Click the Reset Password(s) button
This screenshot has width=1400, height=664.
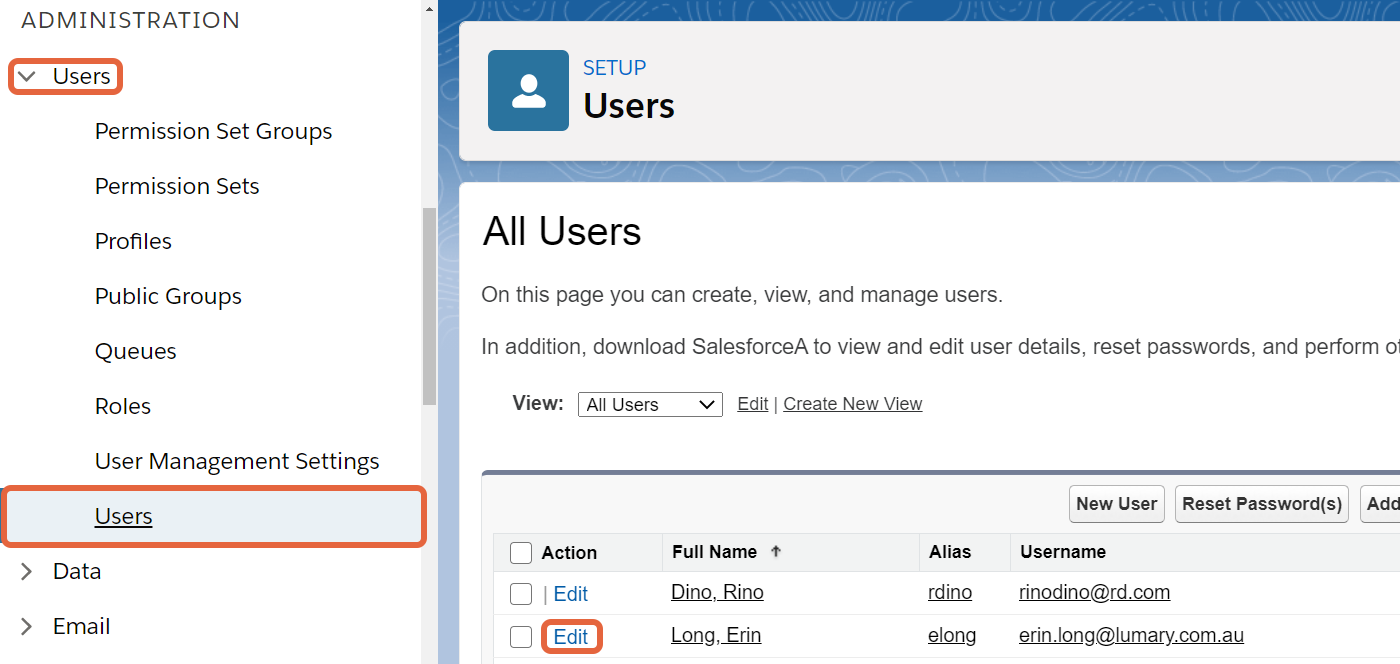pos(1262,504)
